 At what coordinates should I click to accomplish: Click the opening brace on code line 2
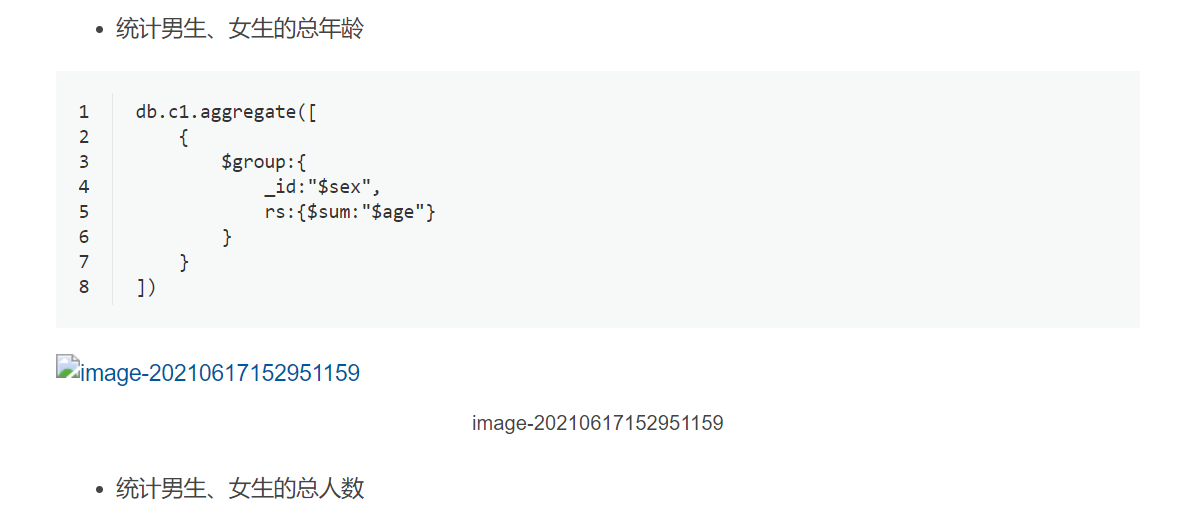(x=184, y=137)
